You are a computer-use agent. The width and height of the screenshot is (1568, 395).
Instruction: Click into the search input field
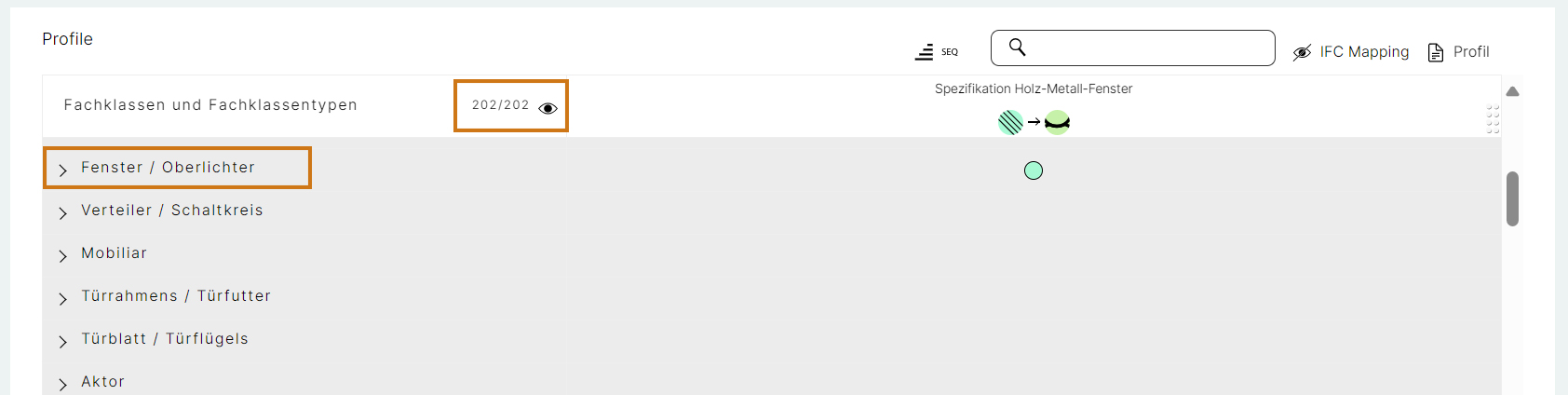click(x=1132, y=48)
